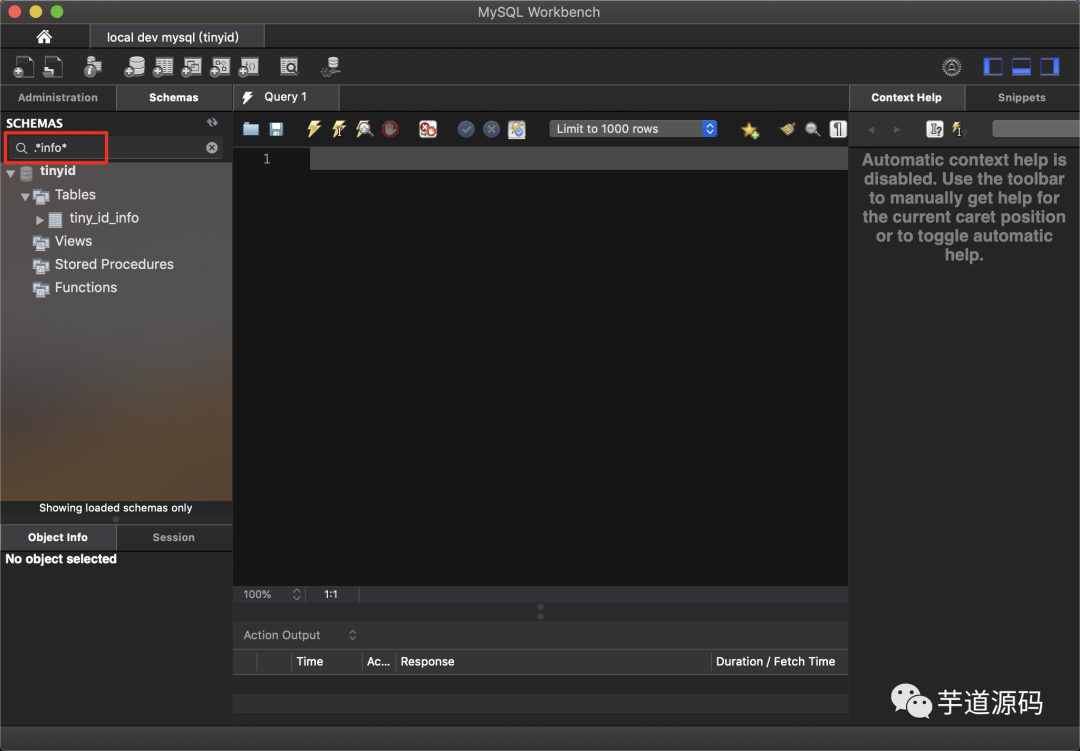Get context help for caret position
Image resolution: width=1080 pixels, height=751 pixels.
935,129
